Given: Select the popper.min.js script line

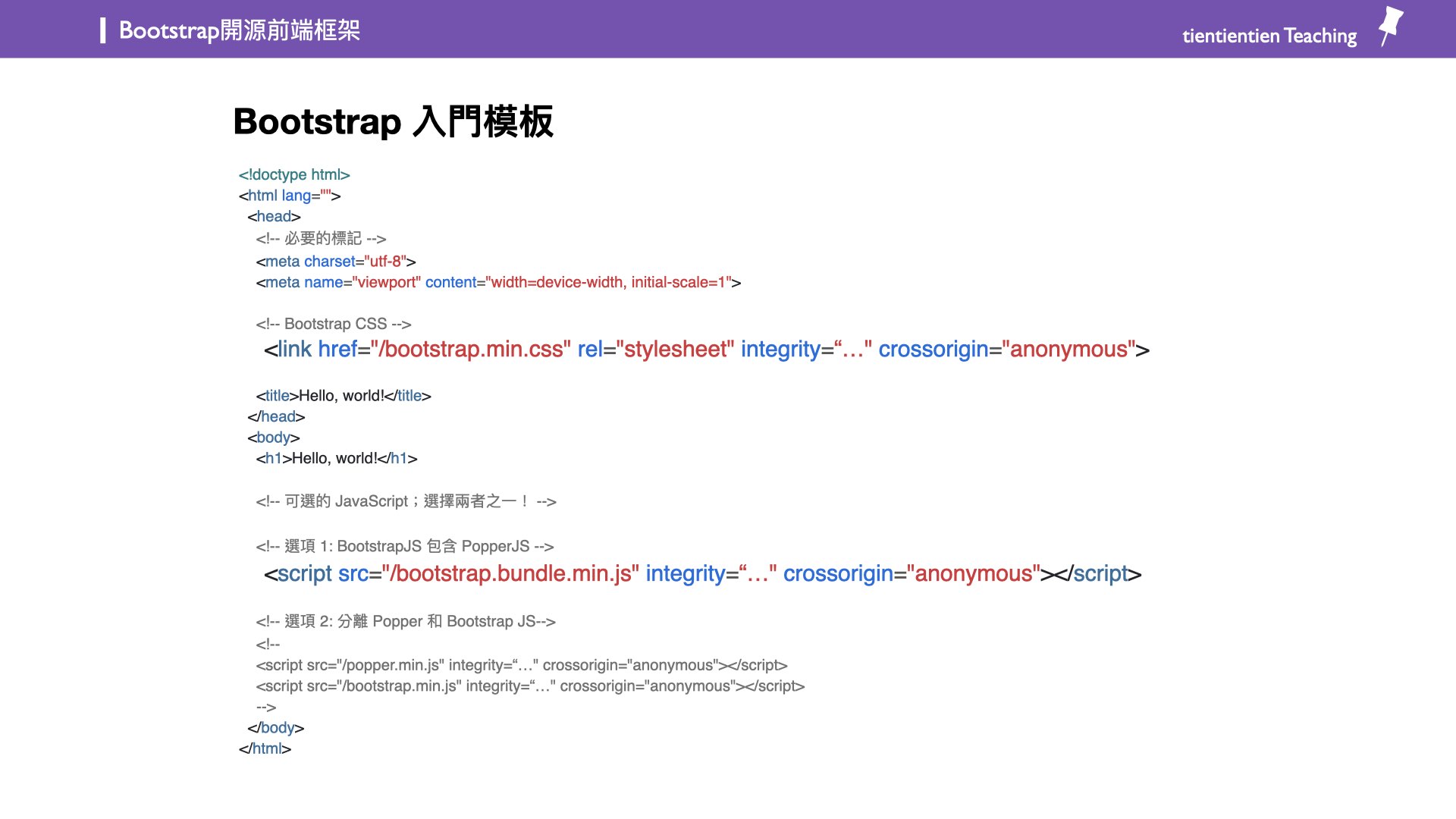Looking at the screenshot, I should coord(522,665).
